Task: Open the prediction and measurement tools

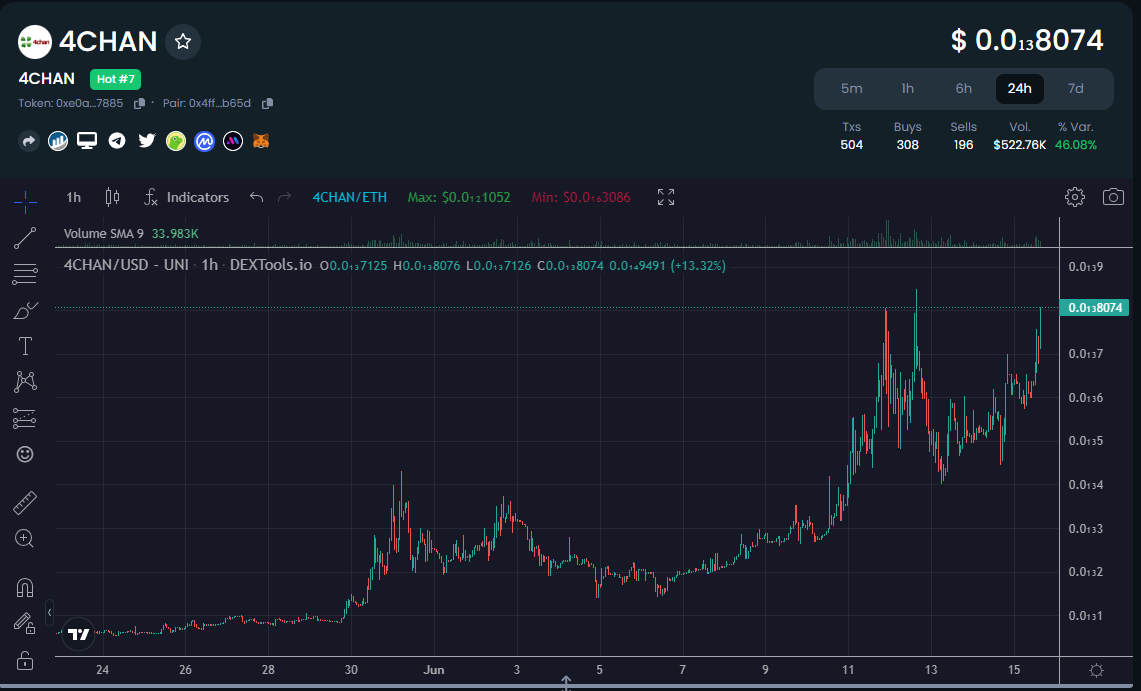Action: (x=25, y=418)
